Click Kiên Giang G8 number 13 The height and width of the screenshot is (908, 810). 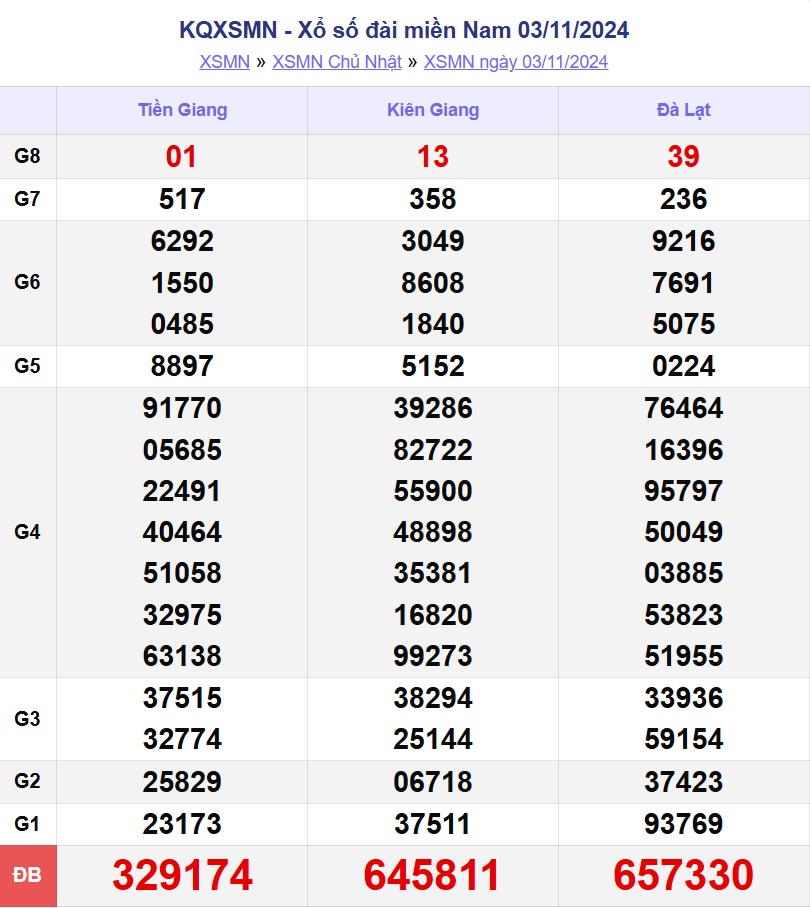click(x=433, y=157)
